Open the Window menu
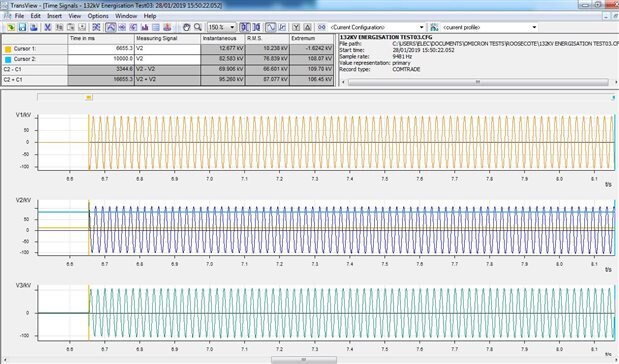Image resolution: width=619 pixels, height=364 pixels. tap(126, 16)
